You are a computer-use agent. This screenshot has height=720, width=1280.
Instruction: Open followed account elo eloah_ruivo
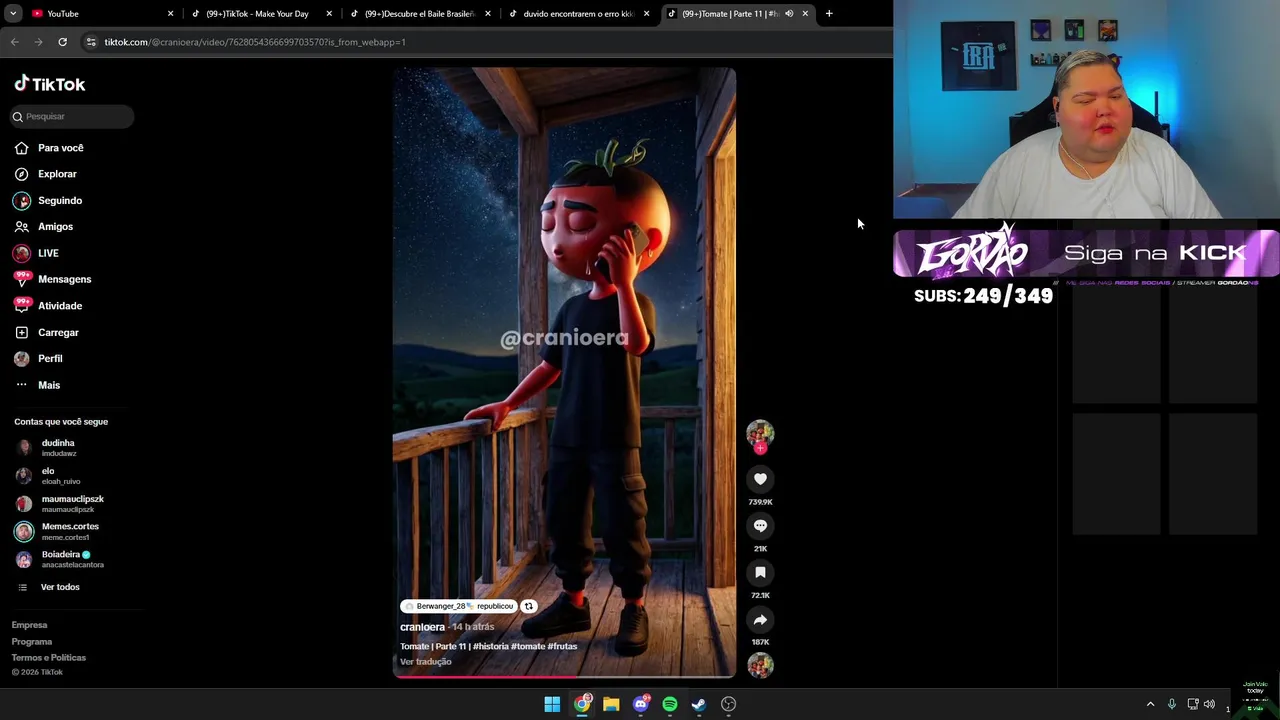click(60, 476)
